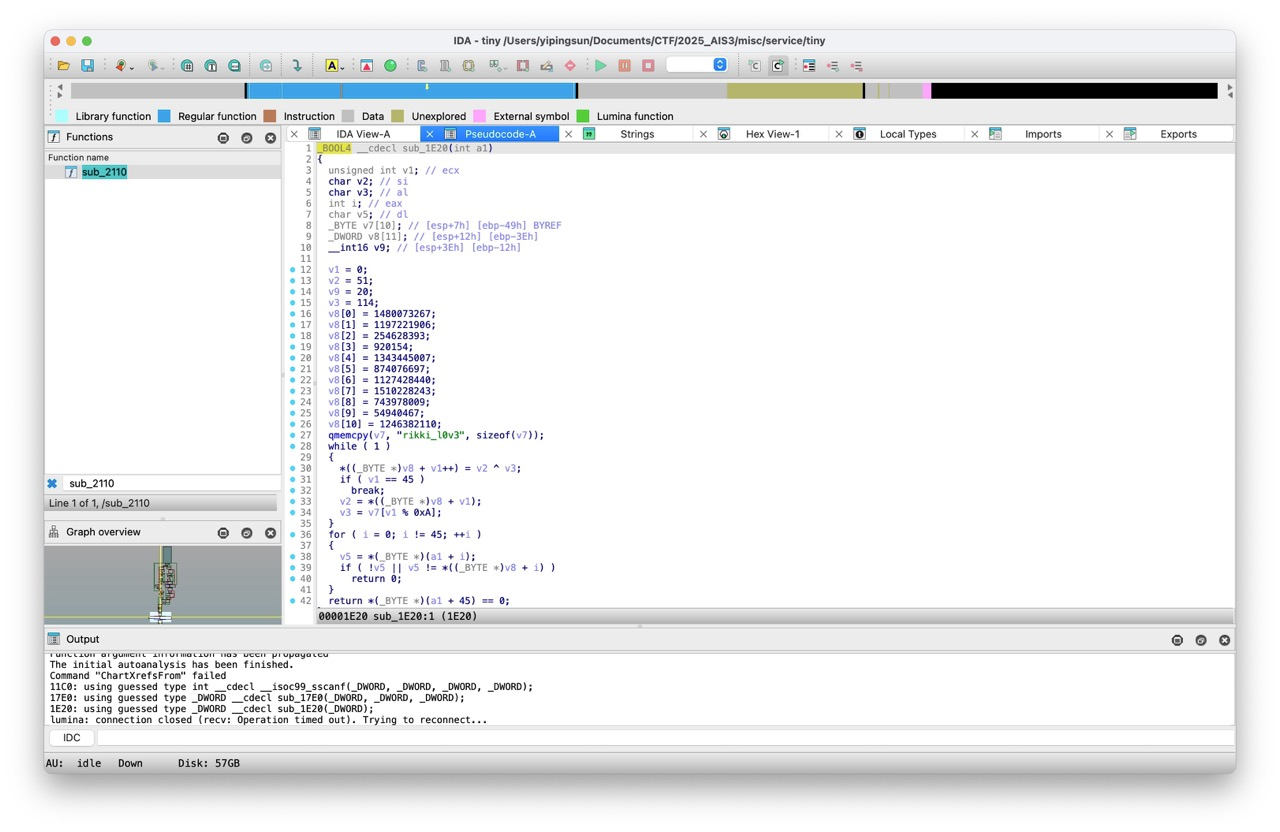Image resolution: width=1280 pixels, height=832 pixels.
Task: Switch to the IDA View-A tab
Action: (363, 134)
